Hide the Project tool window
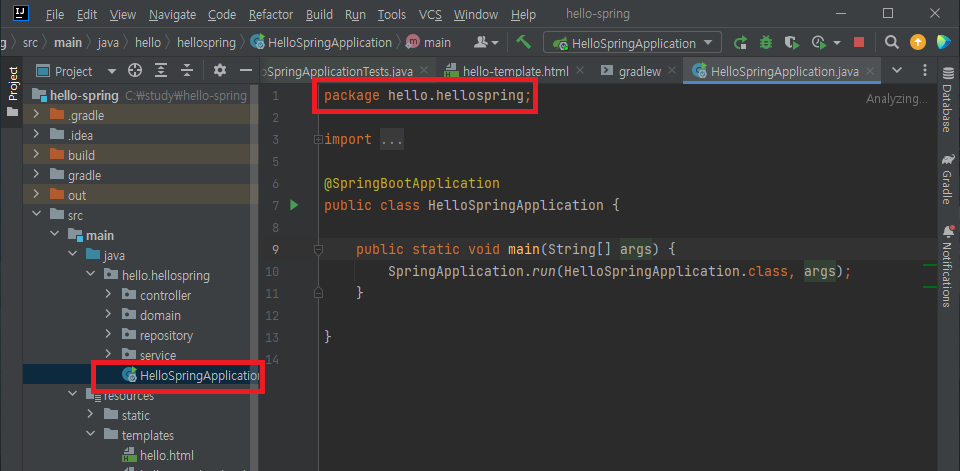 pos(246,70)
